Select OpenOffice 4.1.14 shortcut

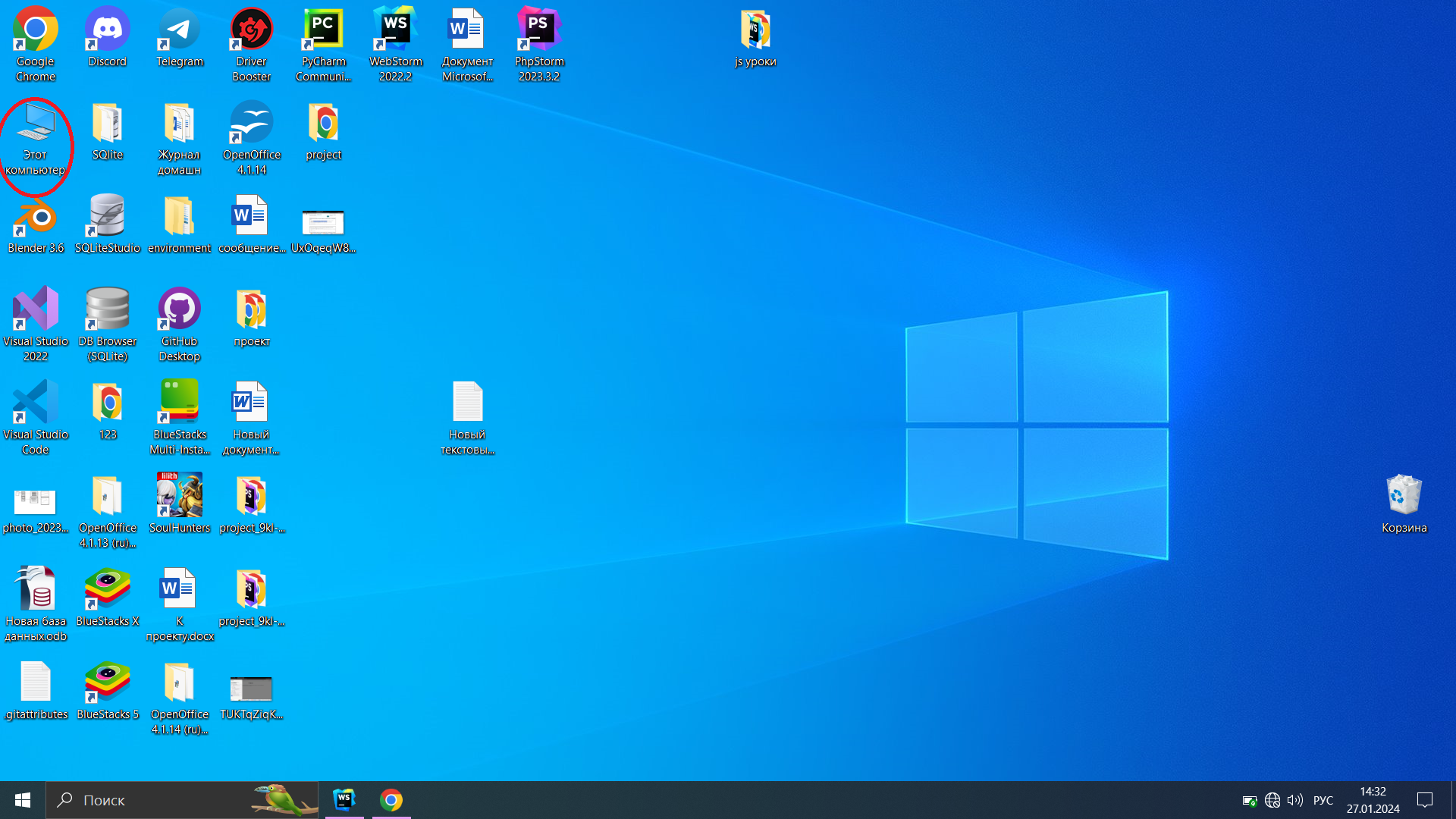[252, 138]
